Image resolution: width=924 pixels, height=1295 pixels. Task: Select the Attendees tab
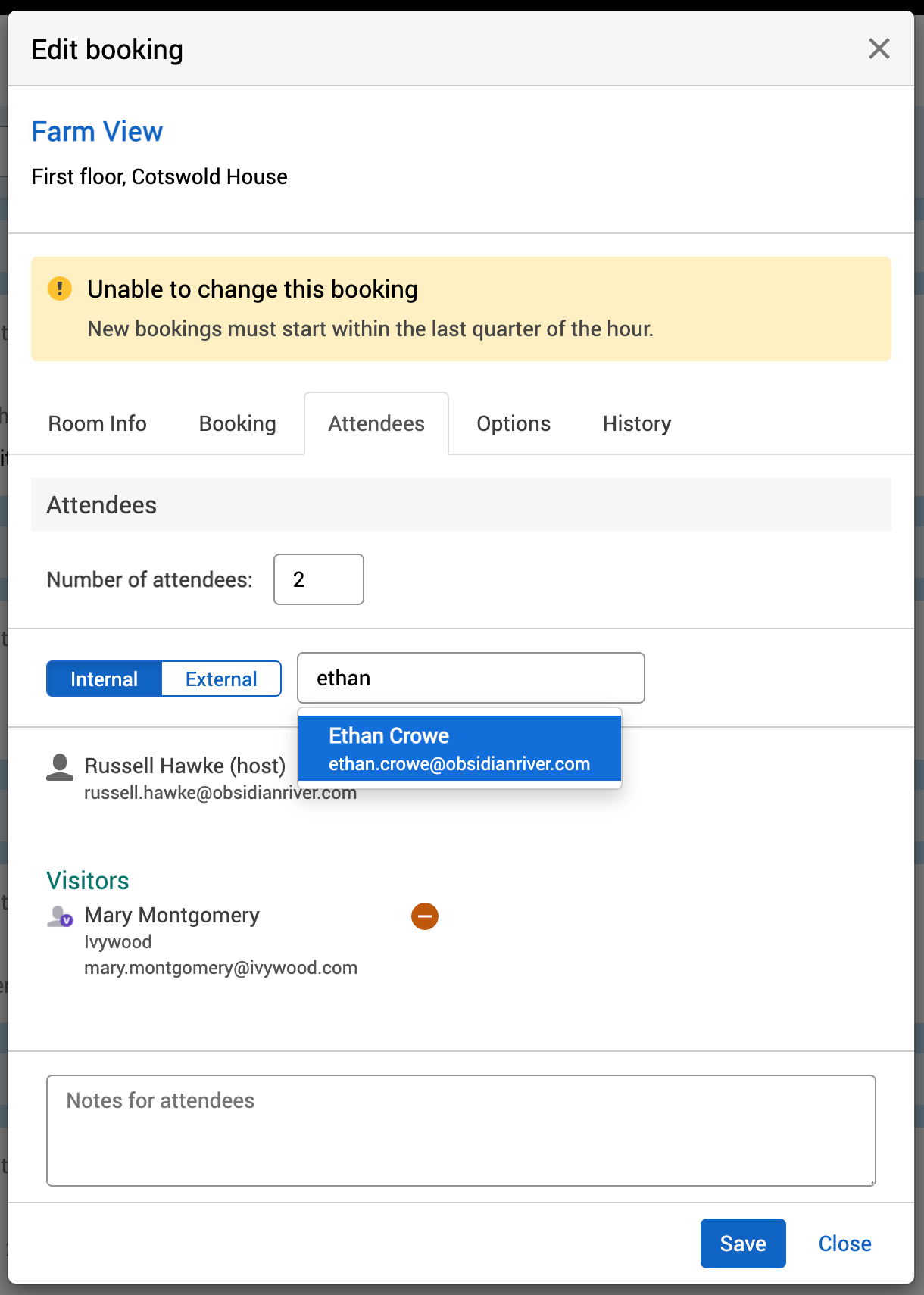(376, 423)
